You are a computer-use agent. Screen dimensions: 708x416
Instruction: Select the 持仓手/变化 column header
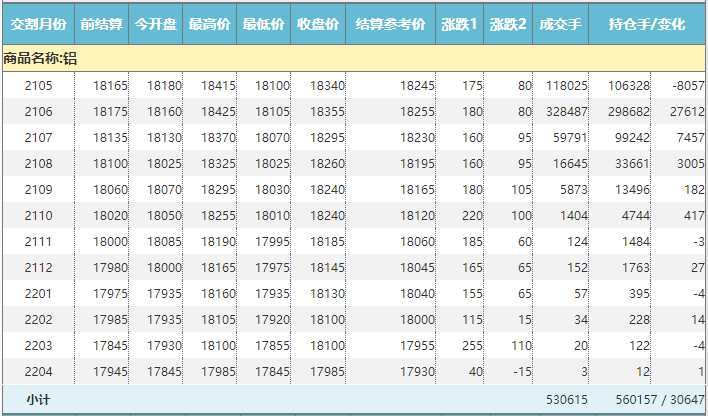pos(646,23)
